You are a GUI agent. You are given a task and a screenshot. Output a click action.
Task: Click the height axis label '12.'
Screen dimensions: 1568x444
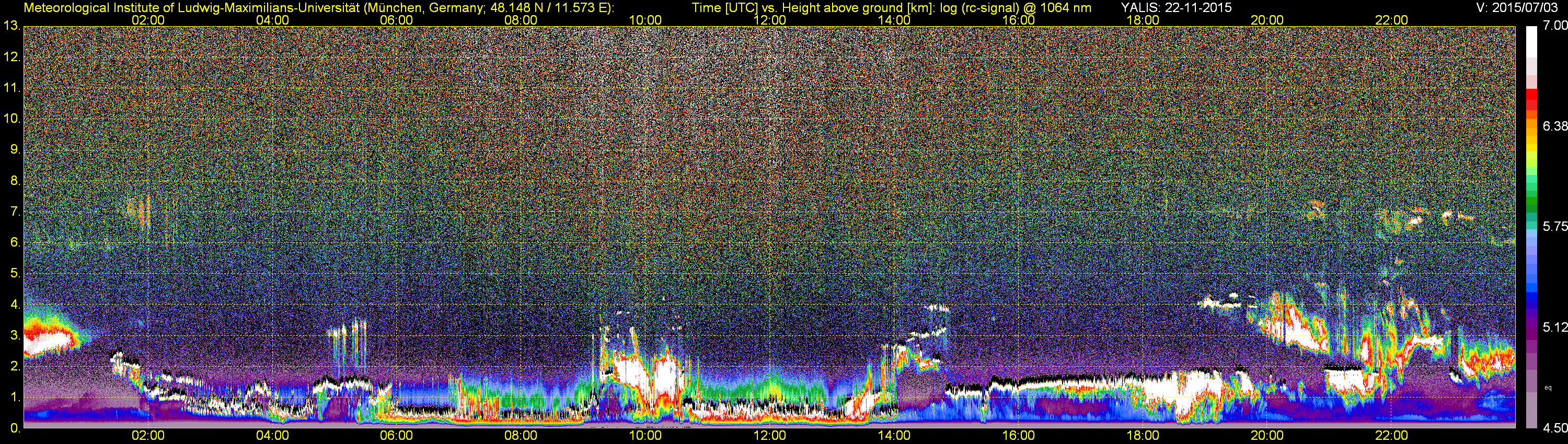point(12,57)
